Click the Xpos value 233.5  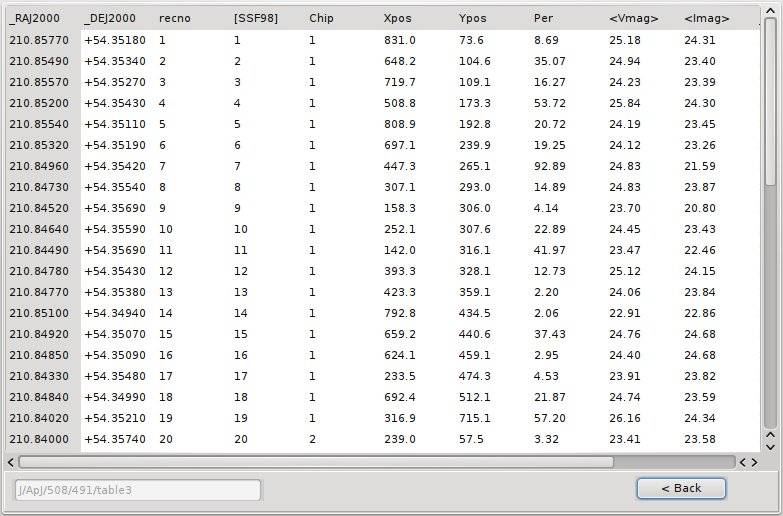point(399,376)
